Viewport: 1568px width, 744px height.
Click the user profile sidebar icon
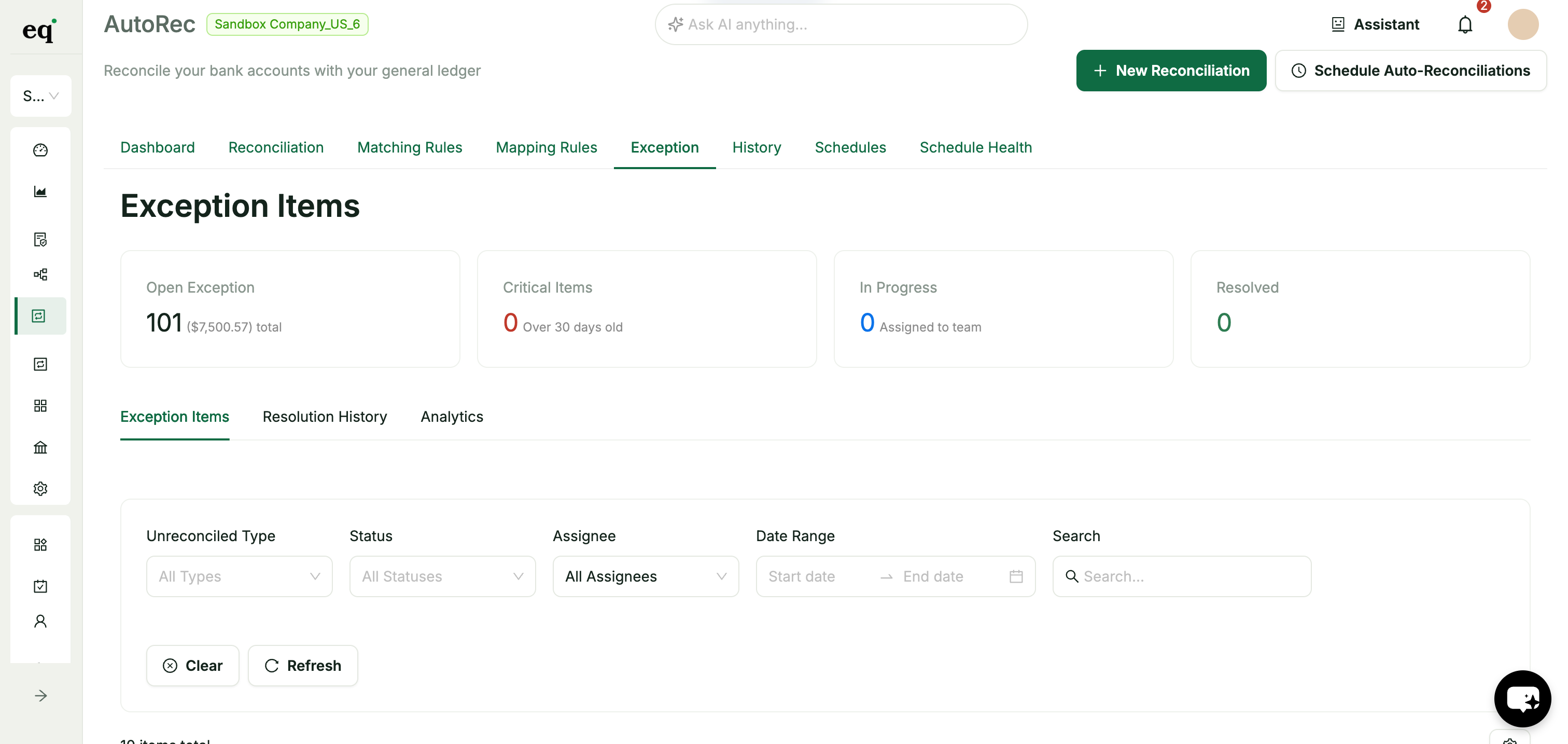(x=40, y=621)
